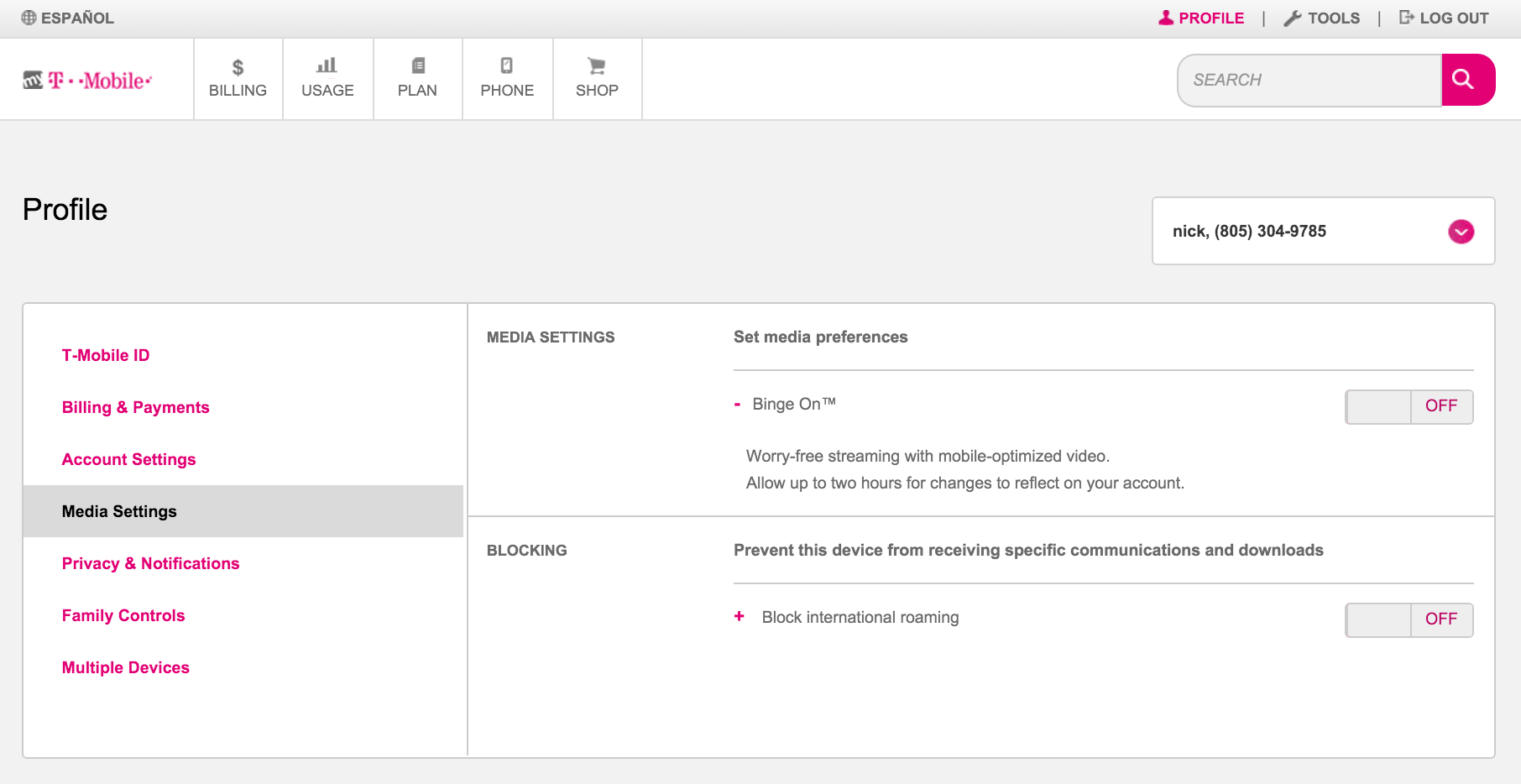Image resolution: width=1521 pixels, height=784 pixels.
Task: Expand Block international roaming details
Action: (739, 616)
